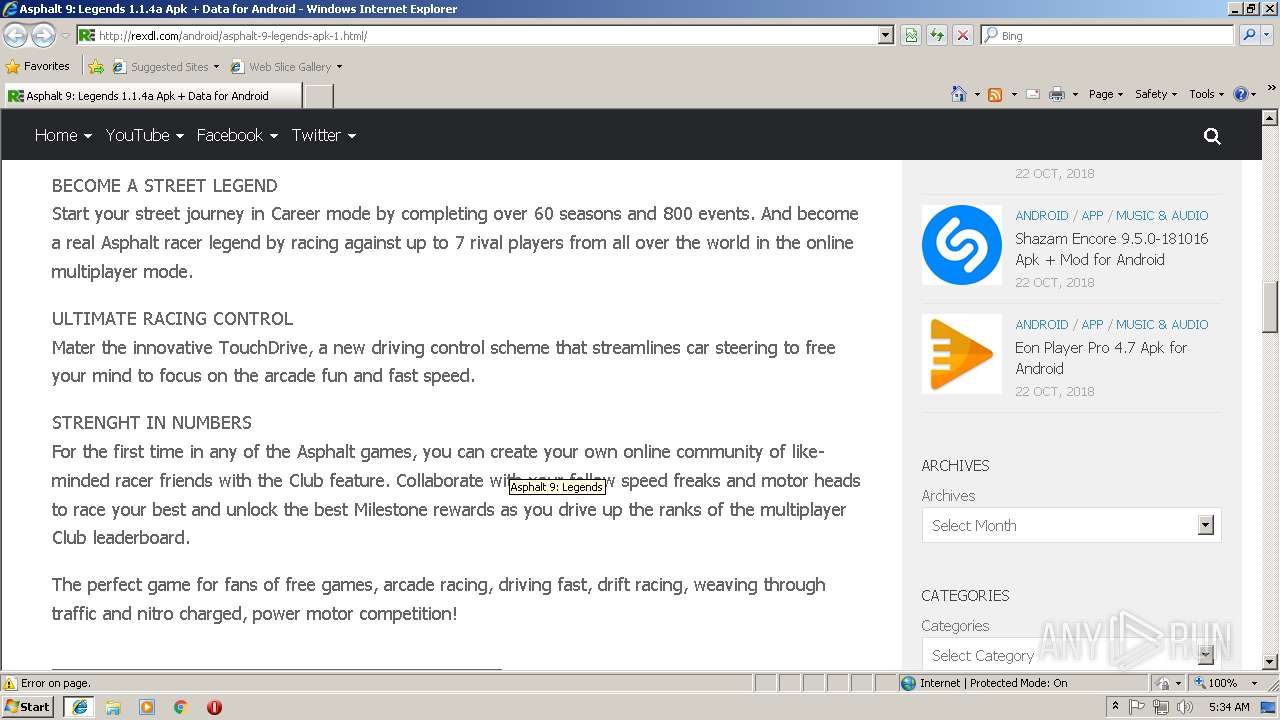Click the system clock showing 5:34 AM
The height and width of the screenshot is (720, 1280).
tap(1229, 707)
